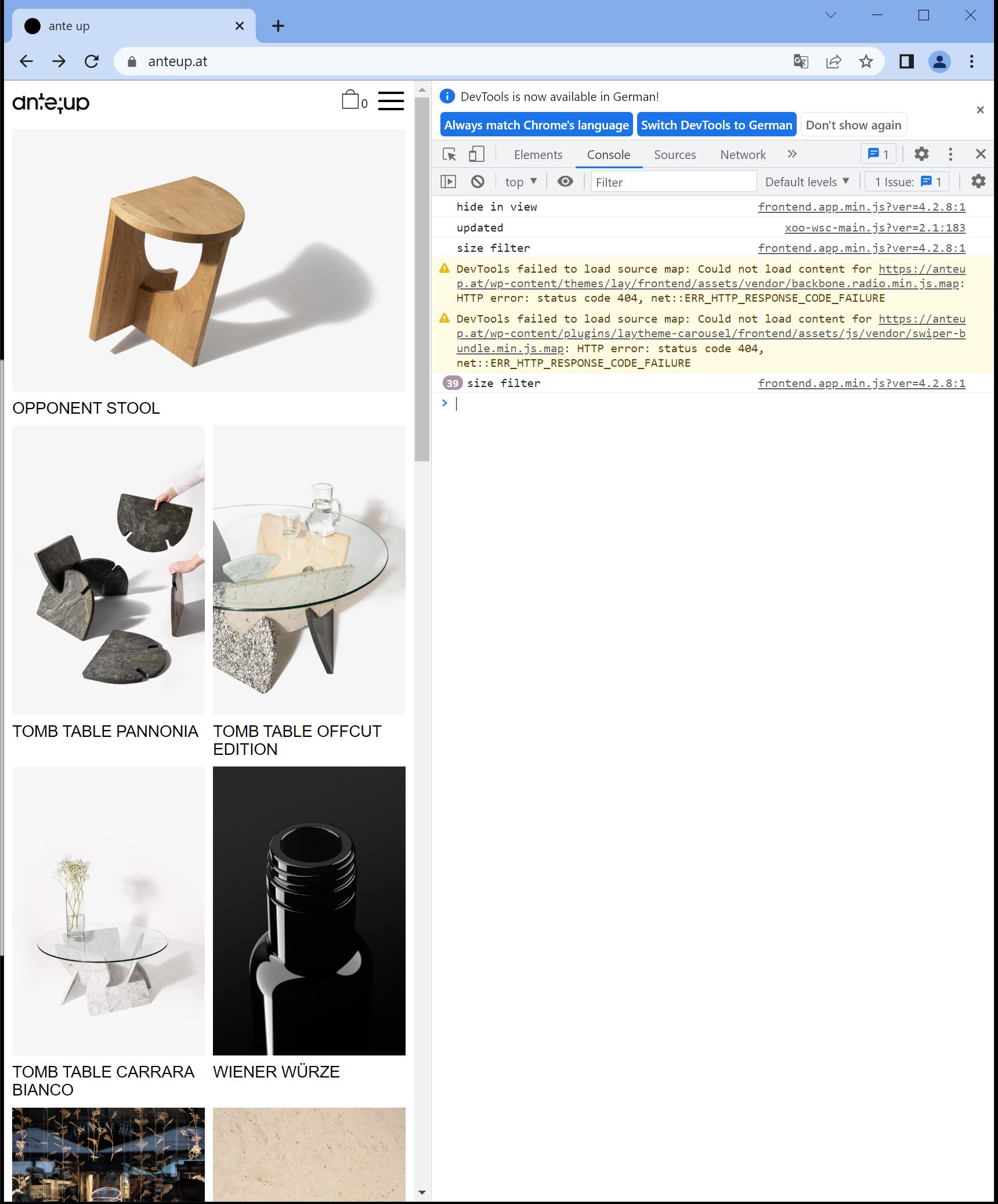The image size is (998, 1204).
Task: Select the inspect element cursor icon
Action: click(x=448, y=154)
